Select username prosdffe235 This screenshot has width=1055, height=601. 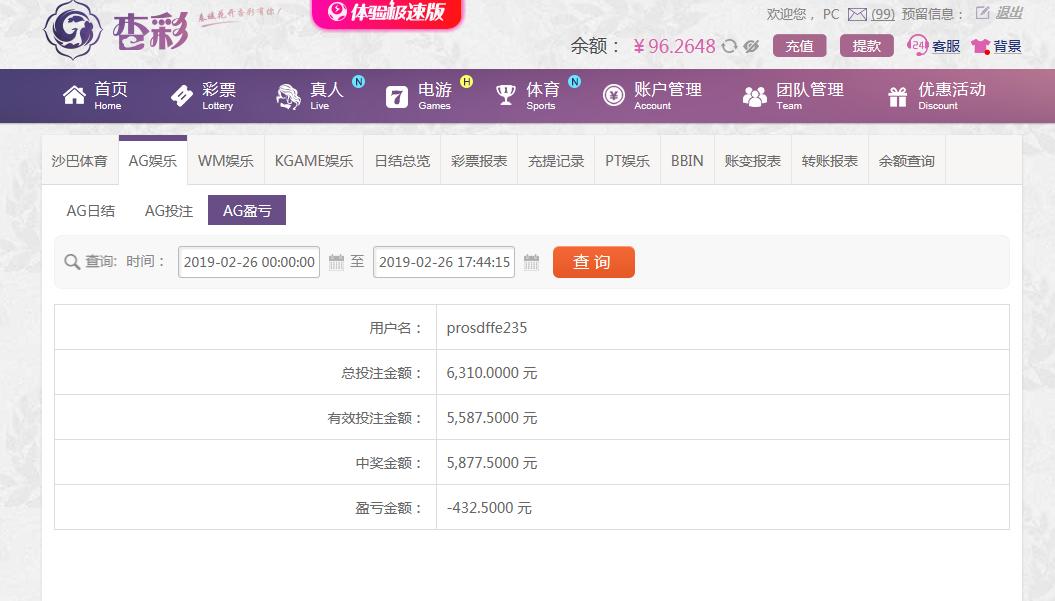(486, 328)
